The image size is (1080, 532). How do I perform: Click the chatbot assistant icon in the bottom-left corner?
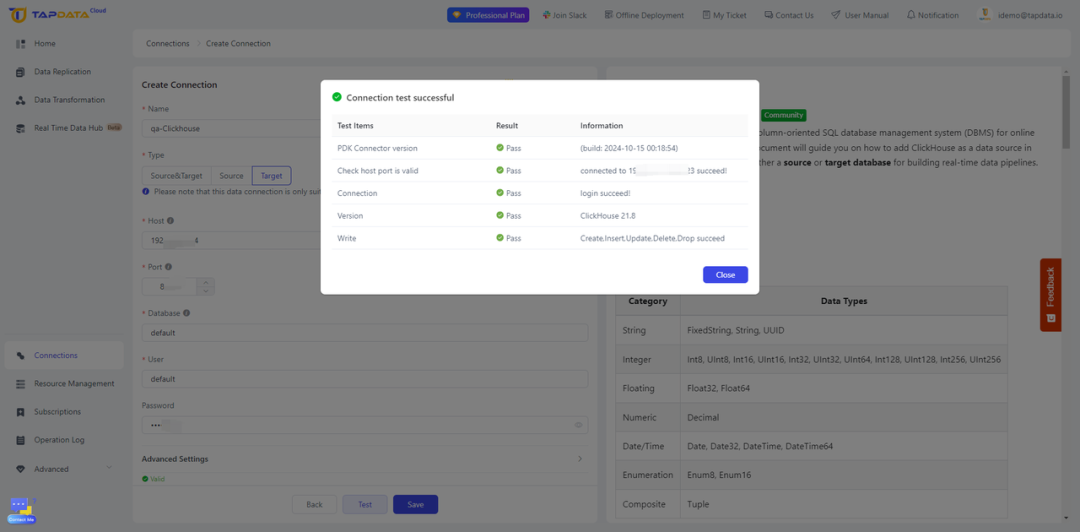(x=21, y=511)
